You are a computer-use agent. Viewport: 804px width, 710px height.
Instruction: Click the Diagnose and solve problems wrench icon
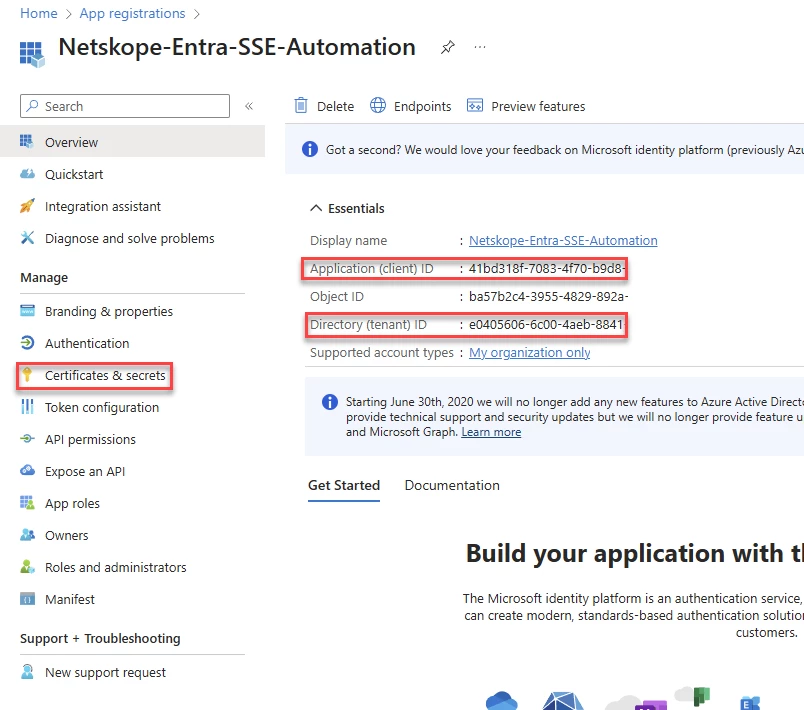point(27,238)
